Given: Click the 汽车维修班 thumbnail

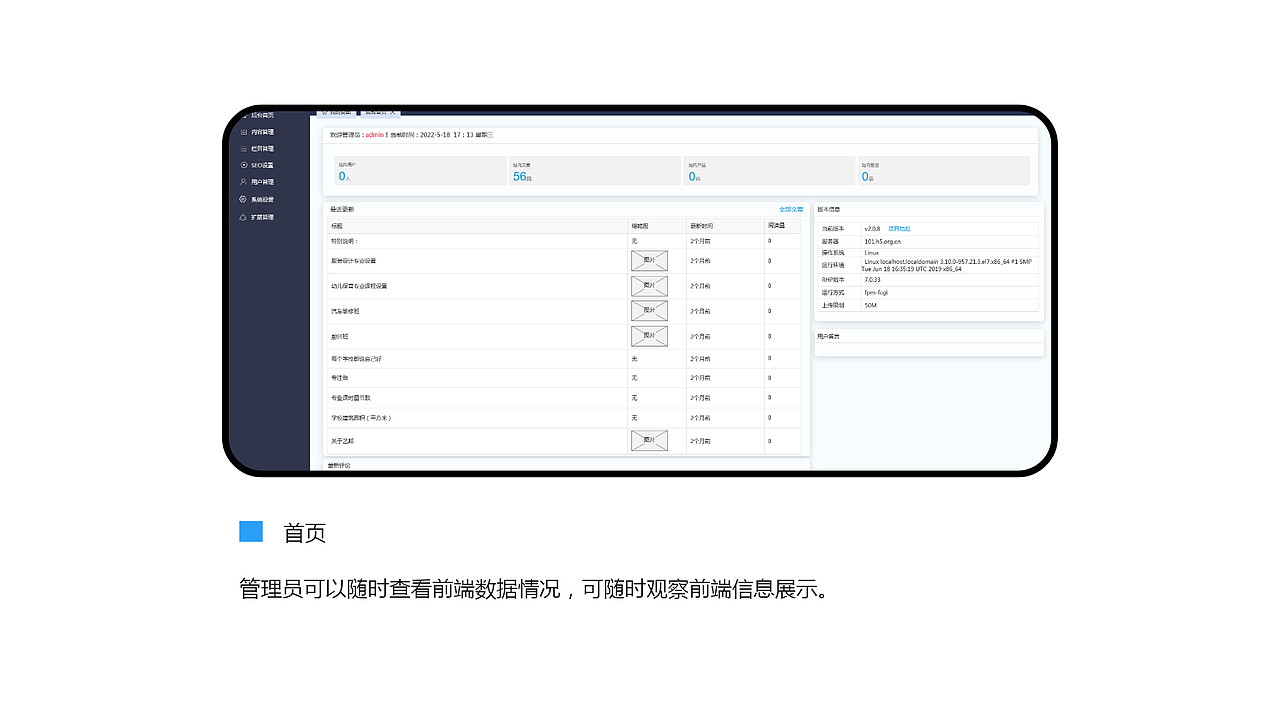Looking at the screenshot, I should coord(649,311).
